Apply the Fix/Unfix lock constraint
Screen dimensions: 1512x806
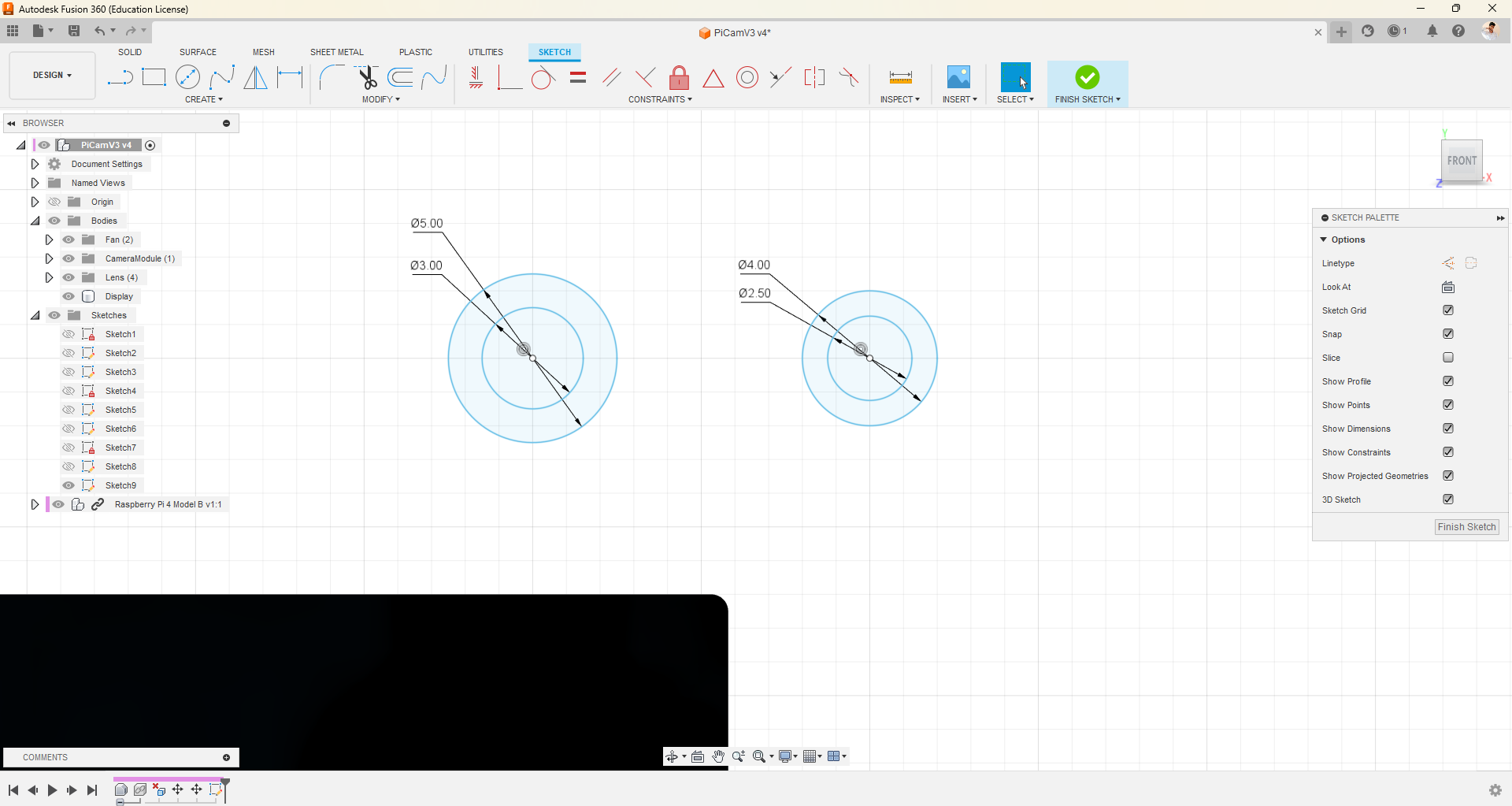click(679, 77)
